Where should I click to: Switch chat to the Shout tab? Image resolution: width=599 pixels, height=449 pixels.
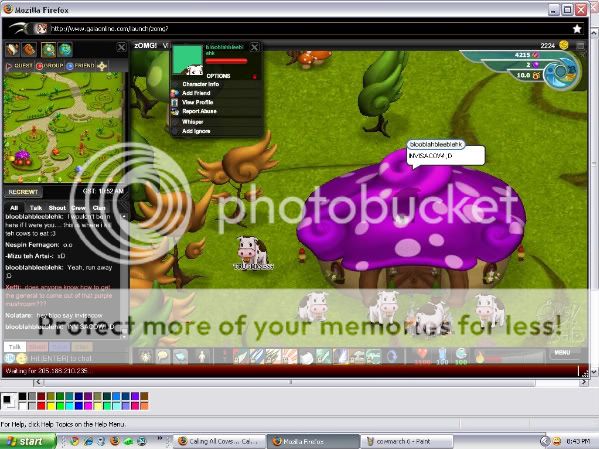pyautogui.click(x=57, y=208)
